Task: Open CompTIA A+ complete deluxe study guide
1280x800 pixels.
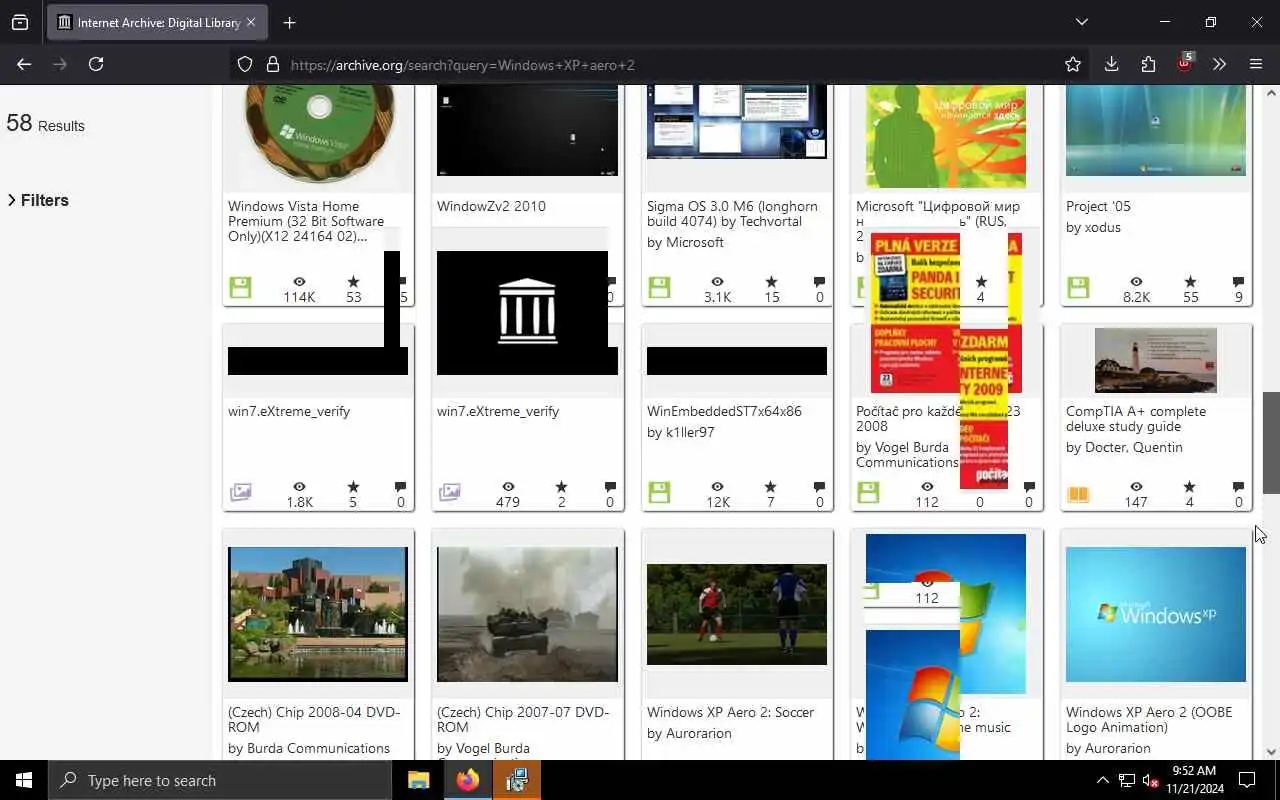Action: pyautogui.click(x=1136, y=418)
